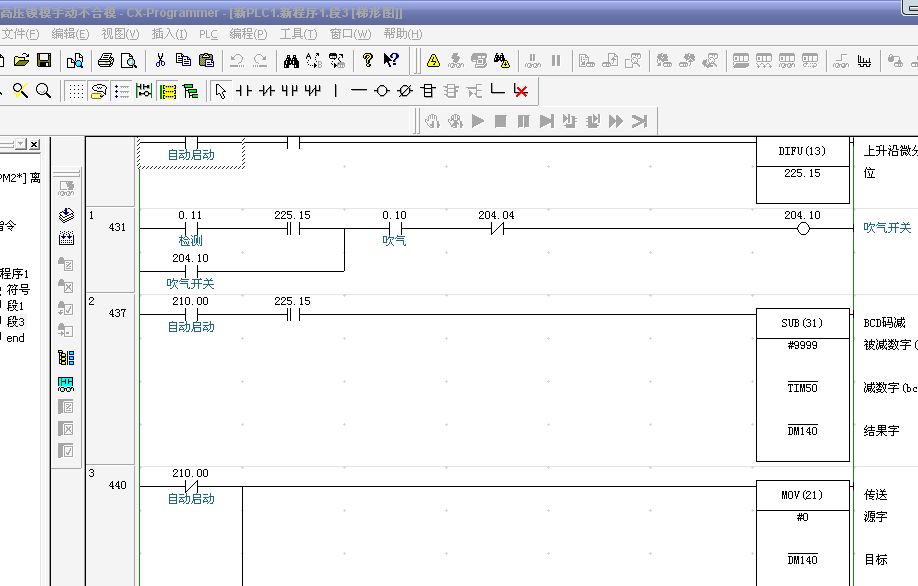Image resolution: width=918 pixels, height=586 pixels.
Task: Select 段1 in the project tree
Action: [15, 306]
